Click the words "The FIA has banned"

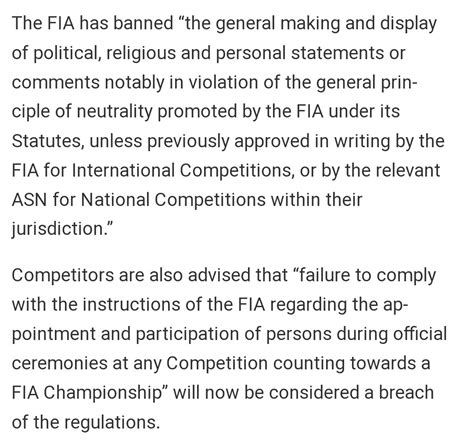[93, 24]
